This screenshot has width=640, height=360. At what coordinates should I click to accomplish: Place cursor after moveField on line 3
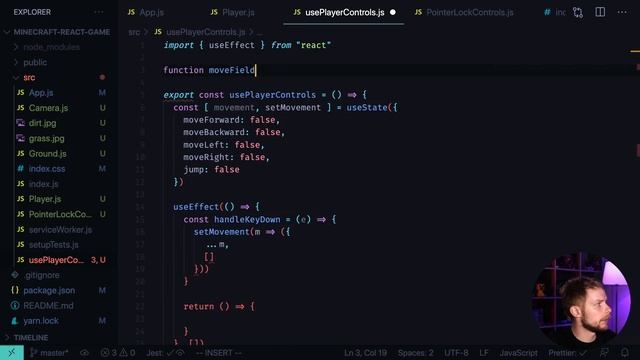[256, 70]
